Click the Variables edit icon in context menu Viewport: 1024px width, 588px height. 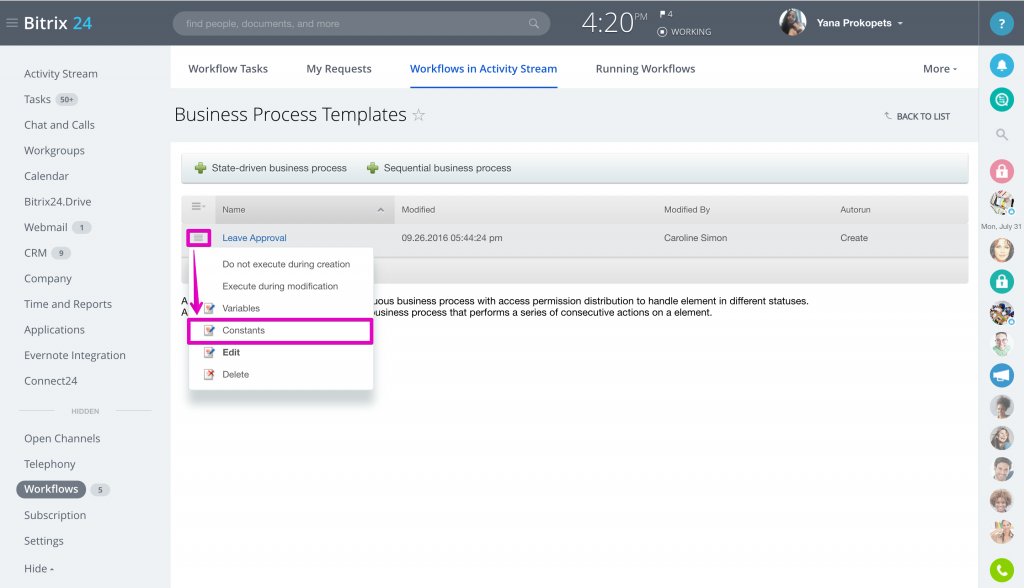(x=209, y=308)
